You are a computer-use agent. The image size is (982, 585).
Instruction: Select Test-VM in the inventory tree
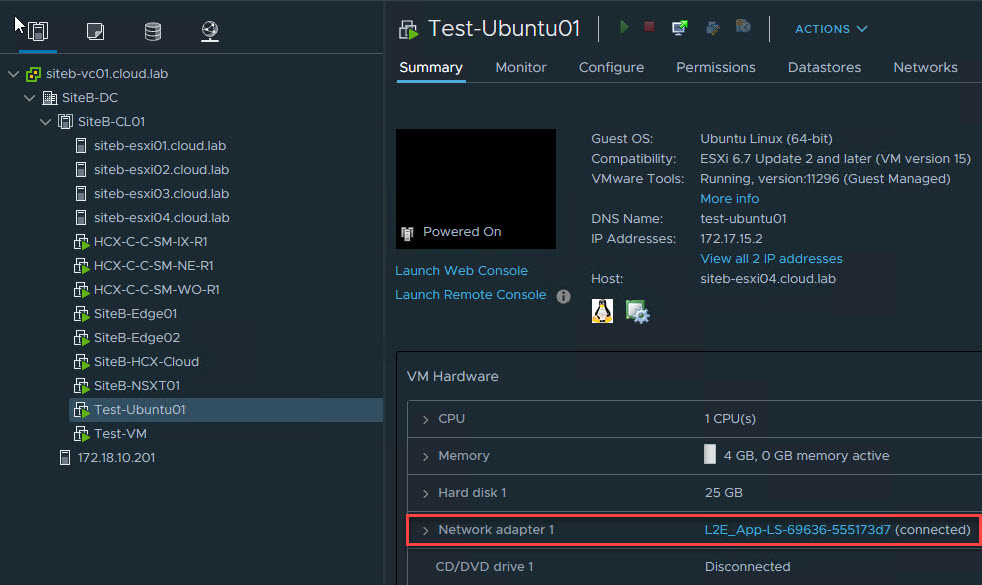click(120, 434)
